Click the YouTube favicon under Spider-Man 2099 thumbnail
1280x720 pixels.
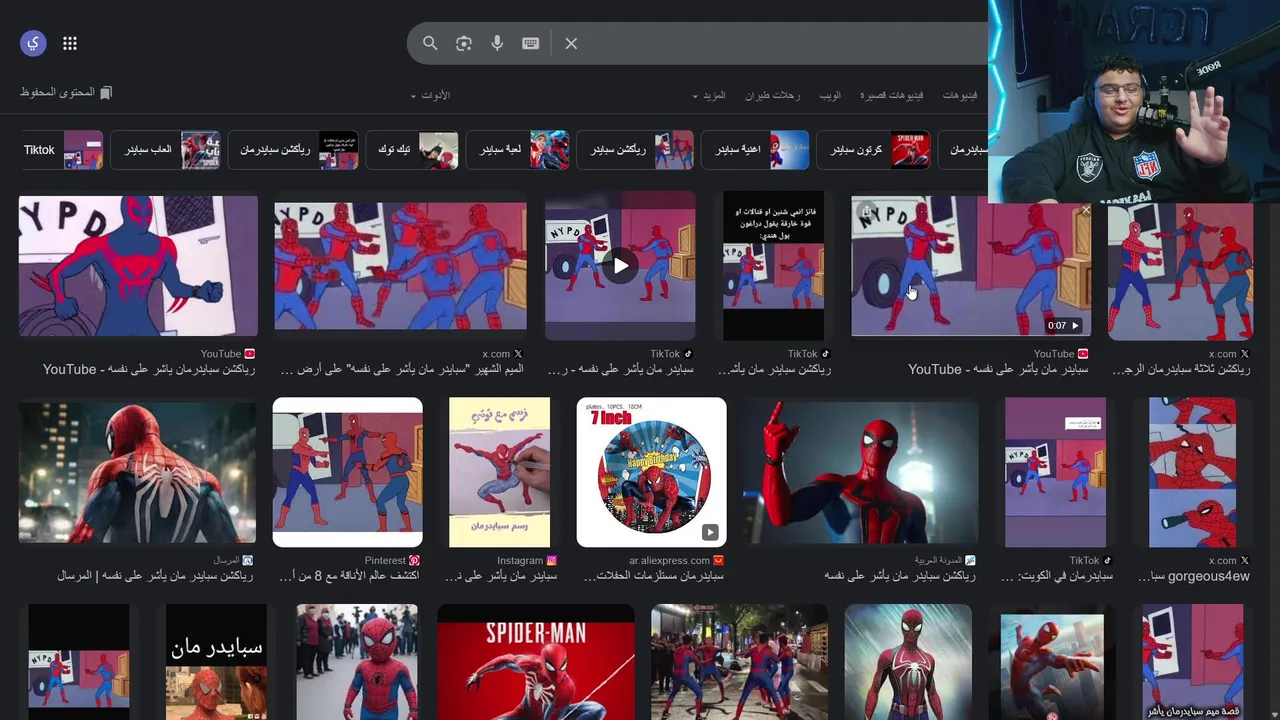point(250,354)
